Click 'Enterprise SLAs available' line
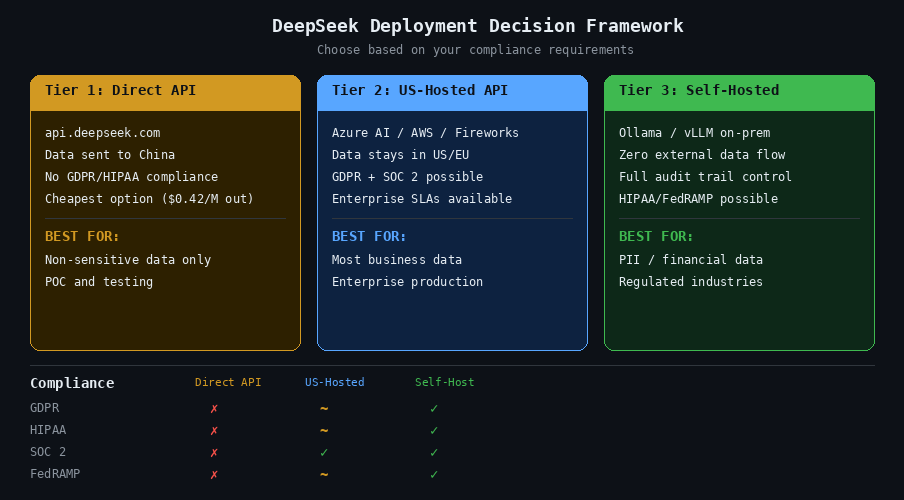 click(x=421, y=198)
